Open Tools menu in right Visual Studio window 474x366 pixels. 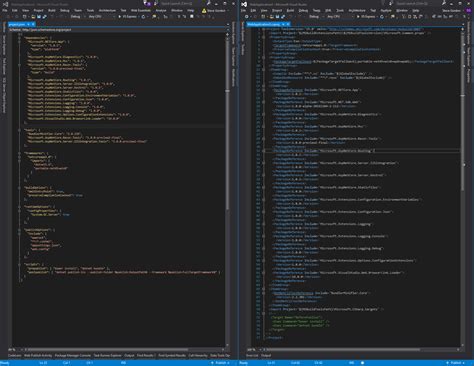[340, 11]
